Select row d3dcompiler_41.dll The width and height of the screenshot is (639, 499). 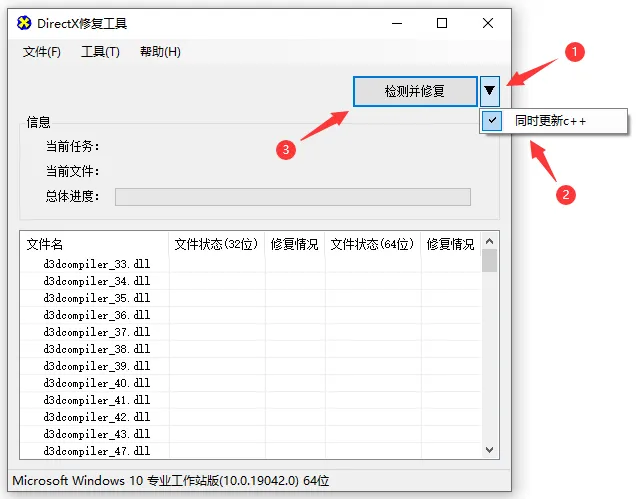[x=251, y=400]
